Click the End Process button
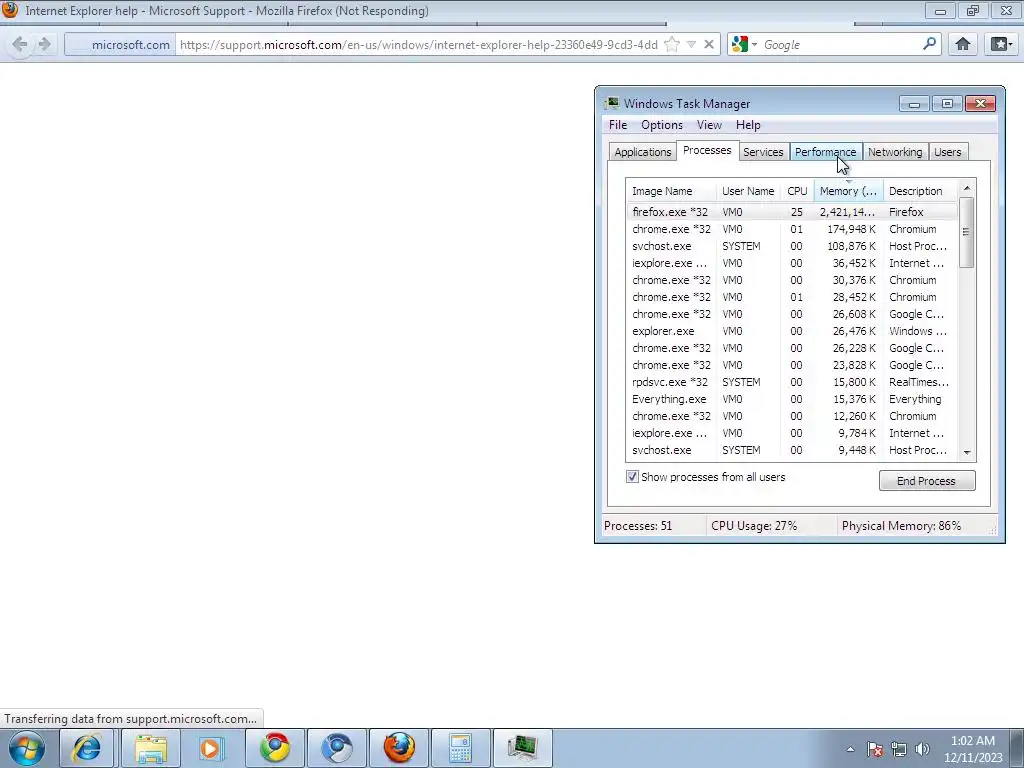The width and height of the screenshot is (1024, 768). tap(927, 481)
